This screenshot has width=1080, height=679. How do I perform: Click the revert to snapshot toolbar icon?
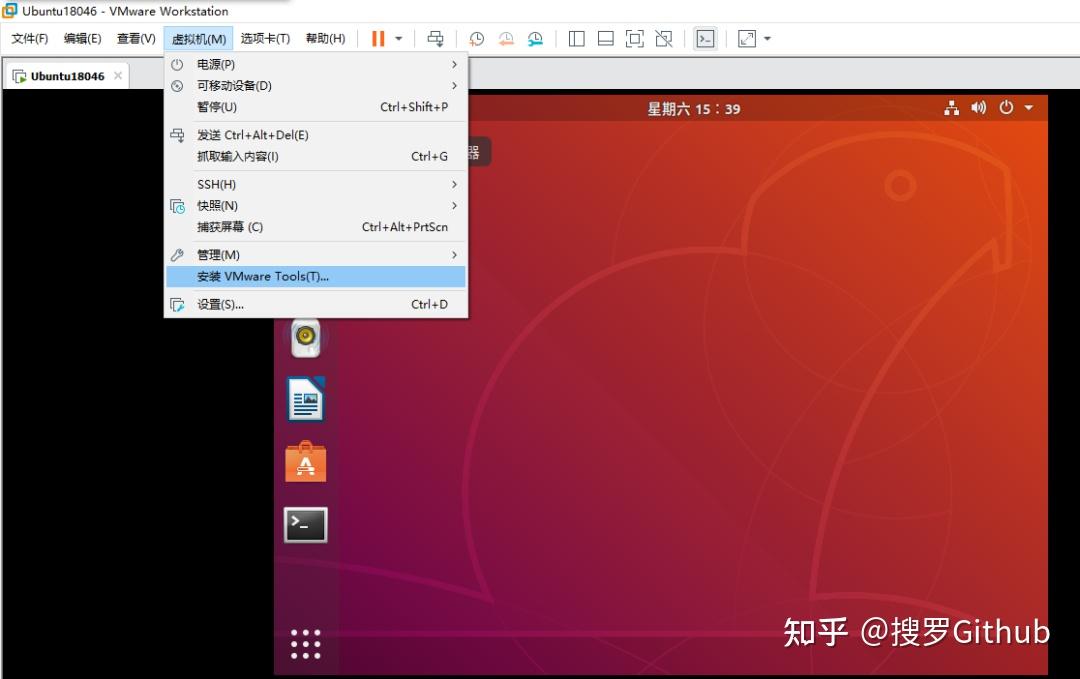pos(506,39)
